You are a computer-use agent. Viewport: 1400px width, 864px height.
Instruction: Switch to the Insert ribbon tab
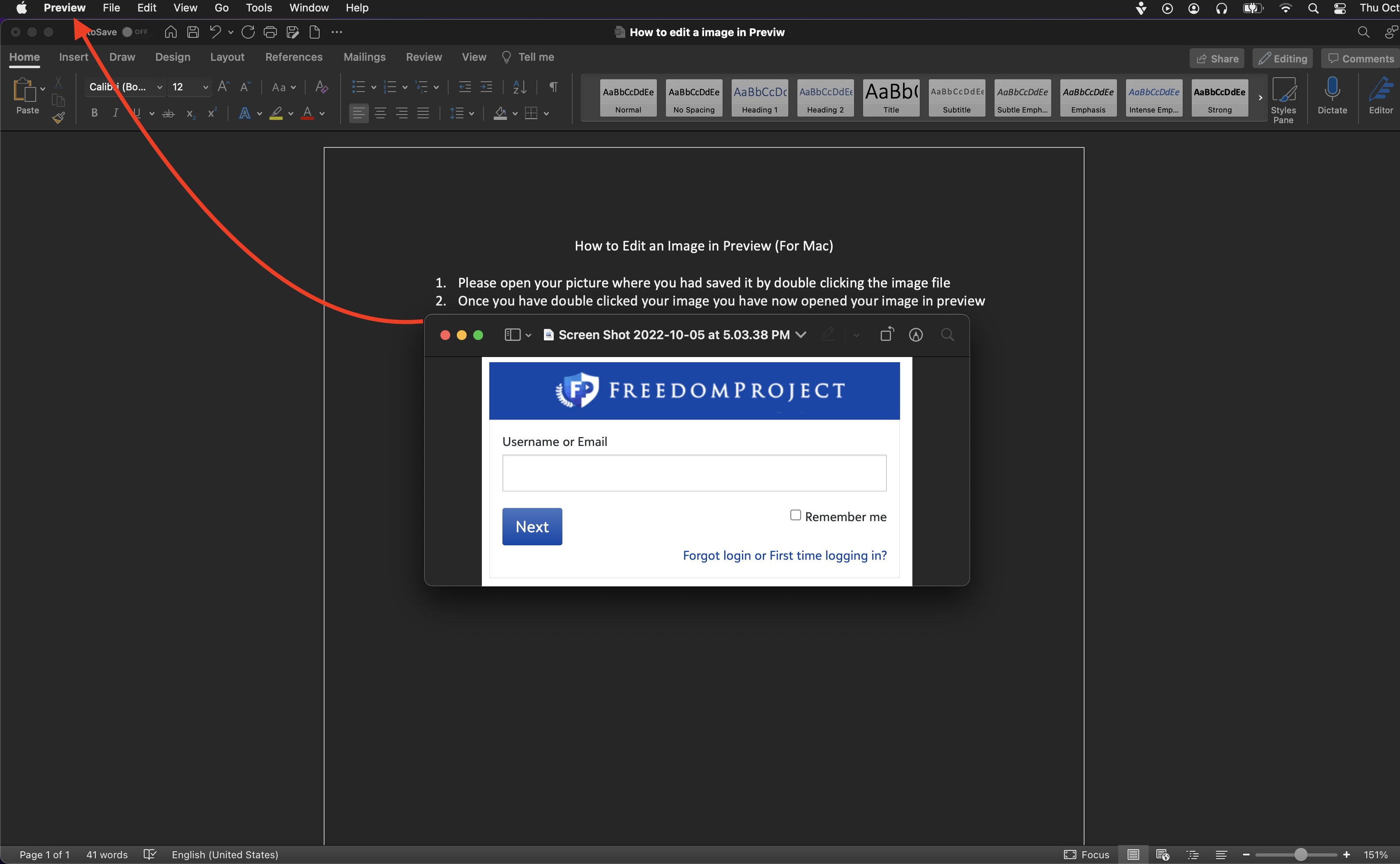coord(74,57)
